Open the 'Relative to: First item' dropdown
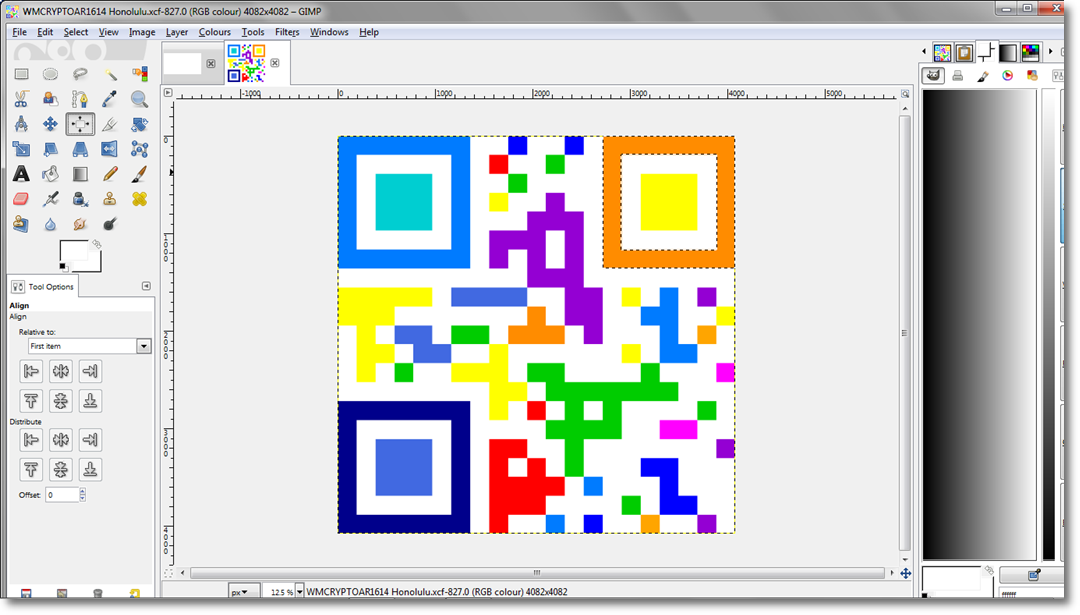The image size is (1080, 615). pos(90,346)
